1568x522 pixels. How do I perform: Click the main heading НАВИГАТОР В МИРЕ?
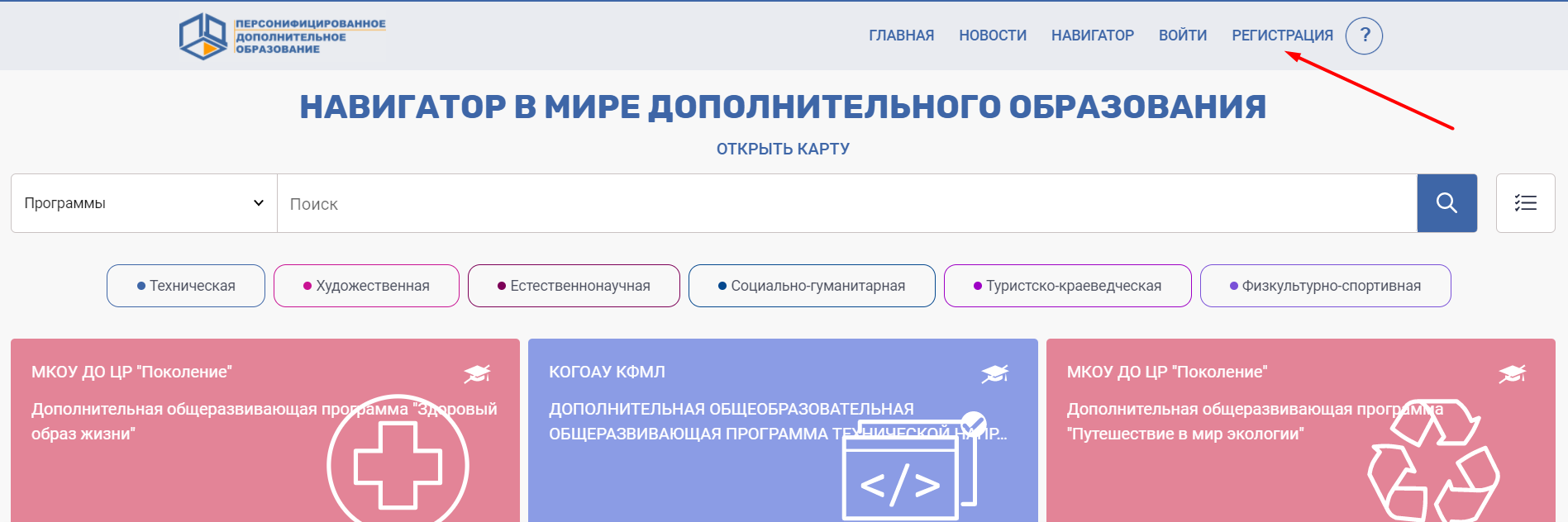click(x=783, y=107)
